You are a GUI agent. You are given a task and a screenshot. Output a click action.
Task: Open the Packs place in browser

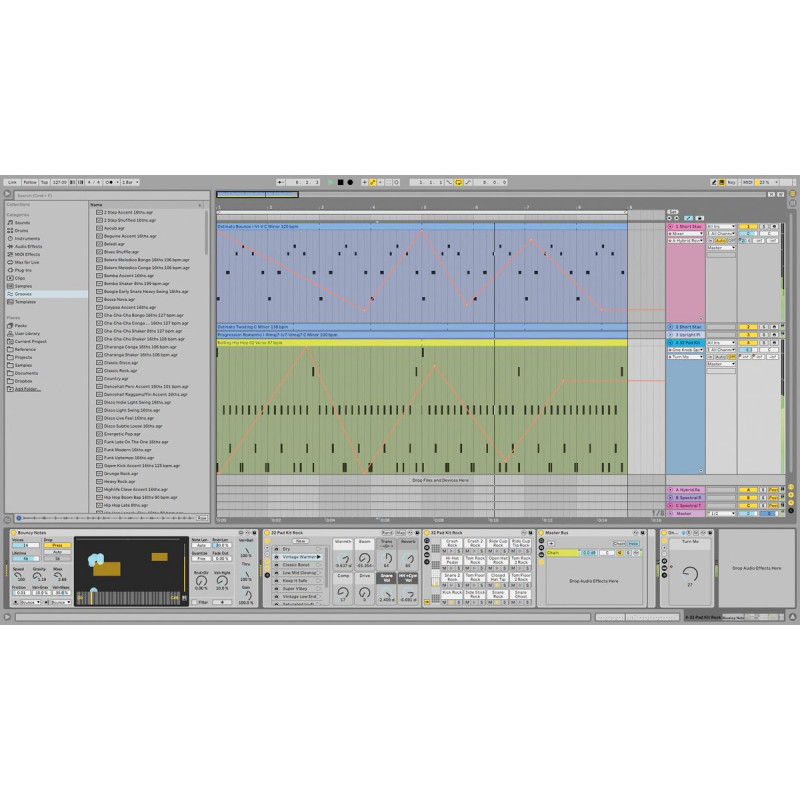[20, 325]
